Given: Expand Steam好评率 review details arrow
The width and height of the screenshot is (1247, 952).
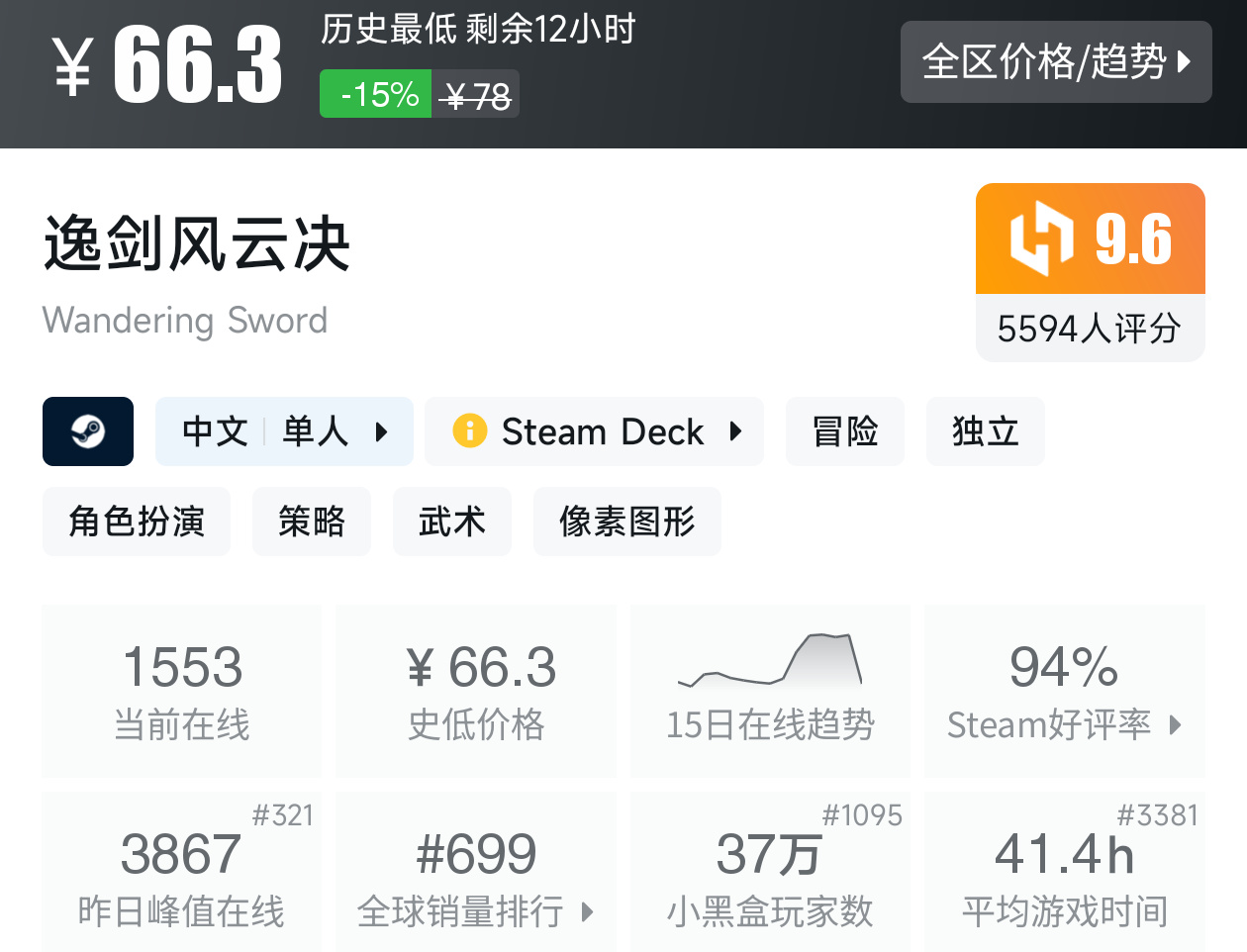Looking at the screenshot, I should point(1176,724).
